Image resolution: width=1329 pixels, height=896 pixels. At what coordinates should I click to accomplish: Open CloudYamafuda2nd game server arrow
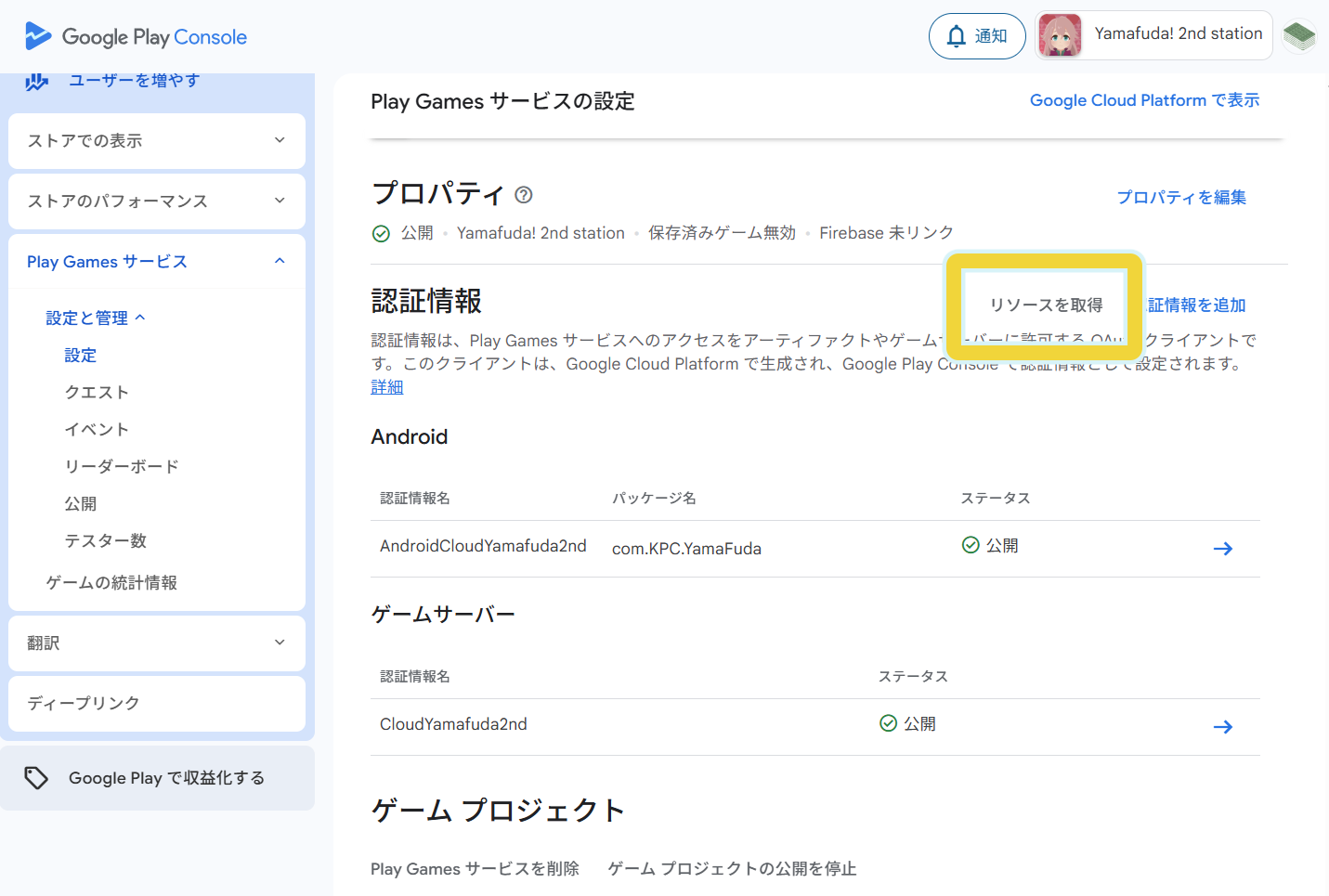(1222, 727)
